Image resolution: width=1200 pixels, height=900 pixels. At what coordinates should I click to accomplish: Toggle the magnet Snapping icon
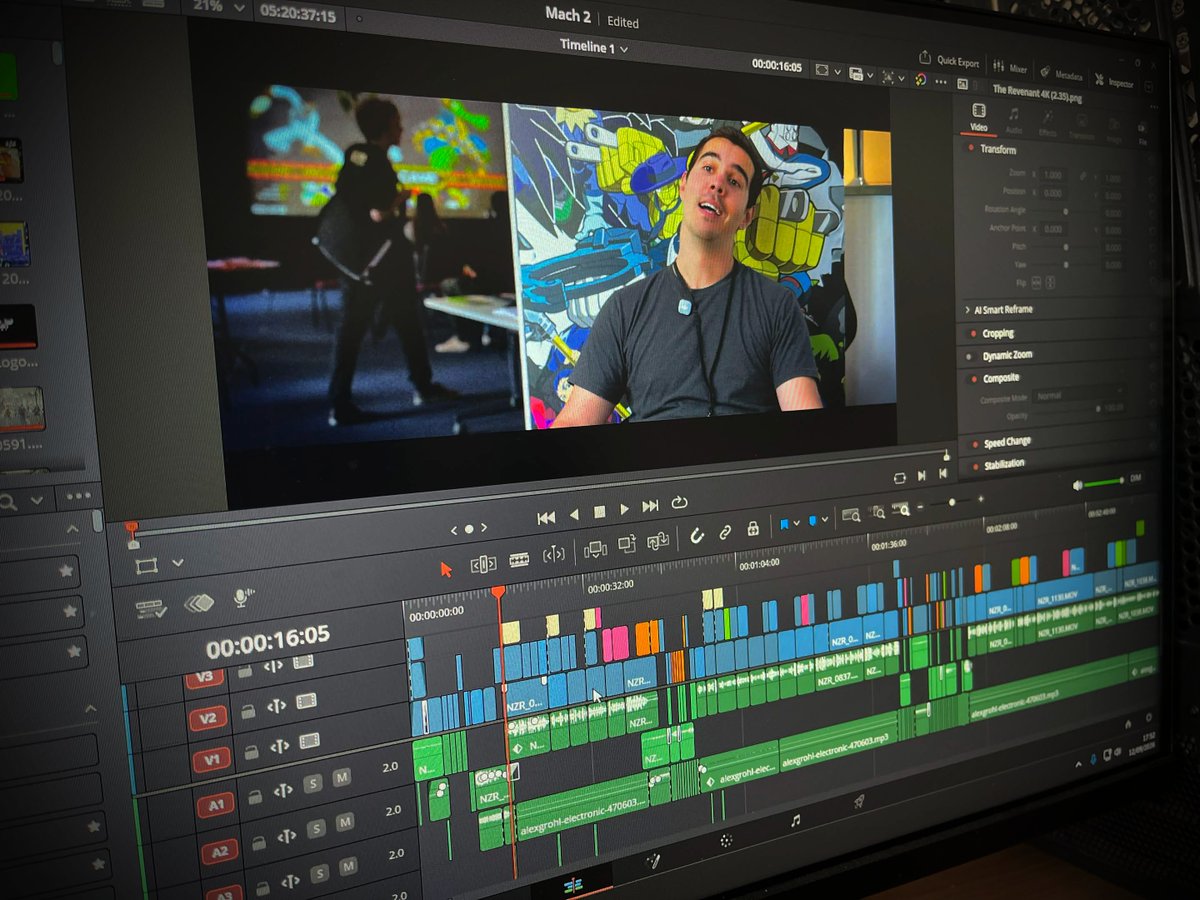tap(697, 536)
